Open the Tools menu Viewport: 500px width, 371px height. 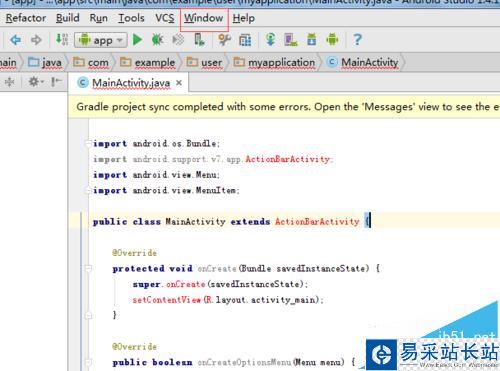131,18
